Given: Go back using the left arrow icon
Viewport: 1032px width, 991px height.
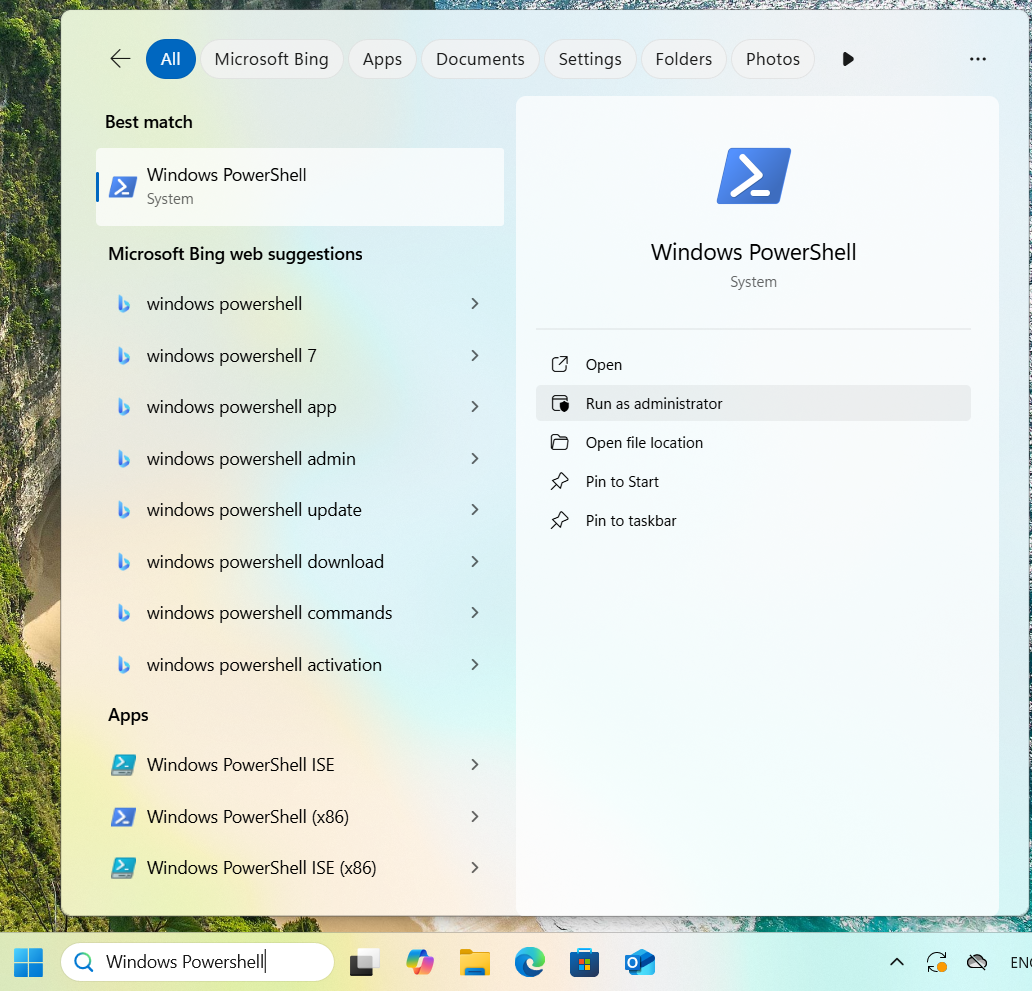Looking at the screenshot, I should 120,59.
